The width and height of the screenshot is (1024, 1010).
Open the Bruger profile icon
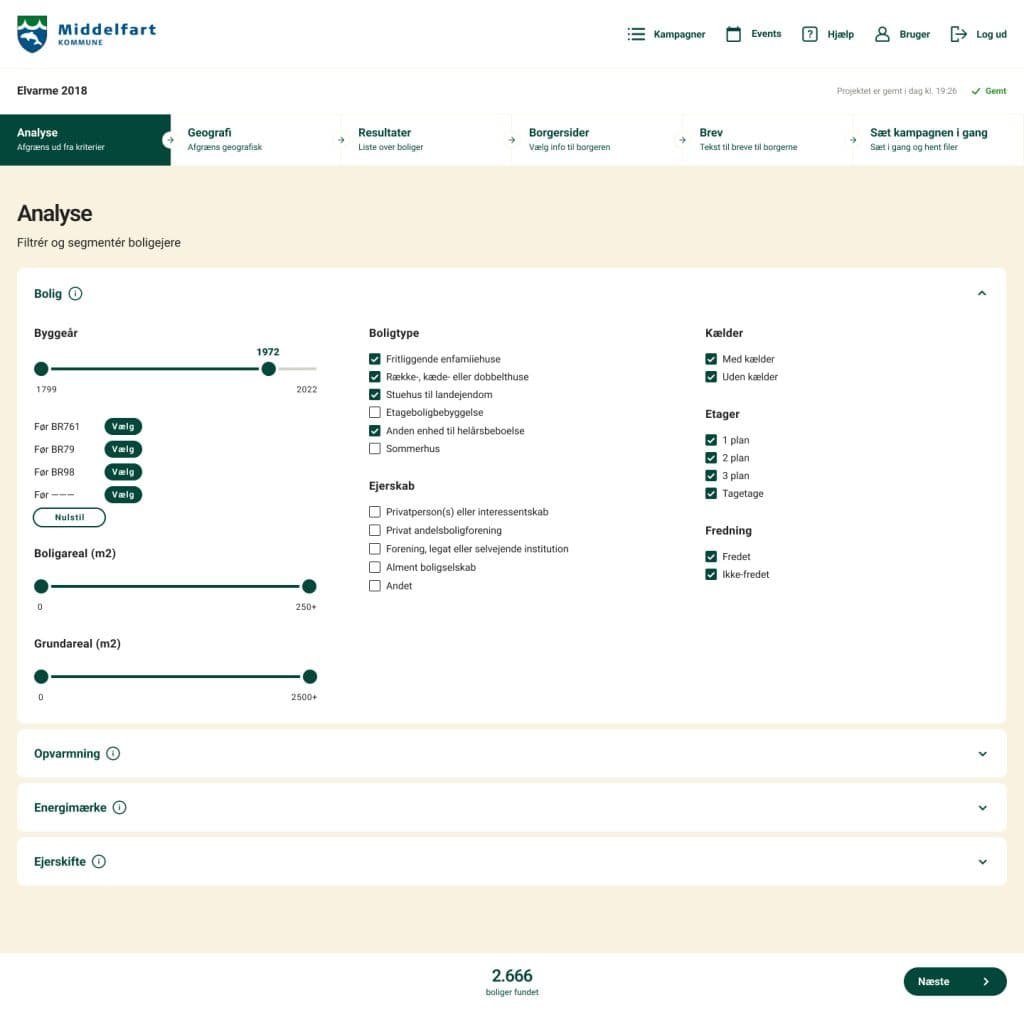(x=882, y=34)
